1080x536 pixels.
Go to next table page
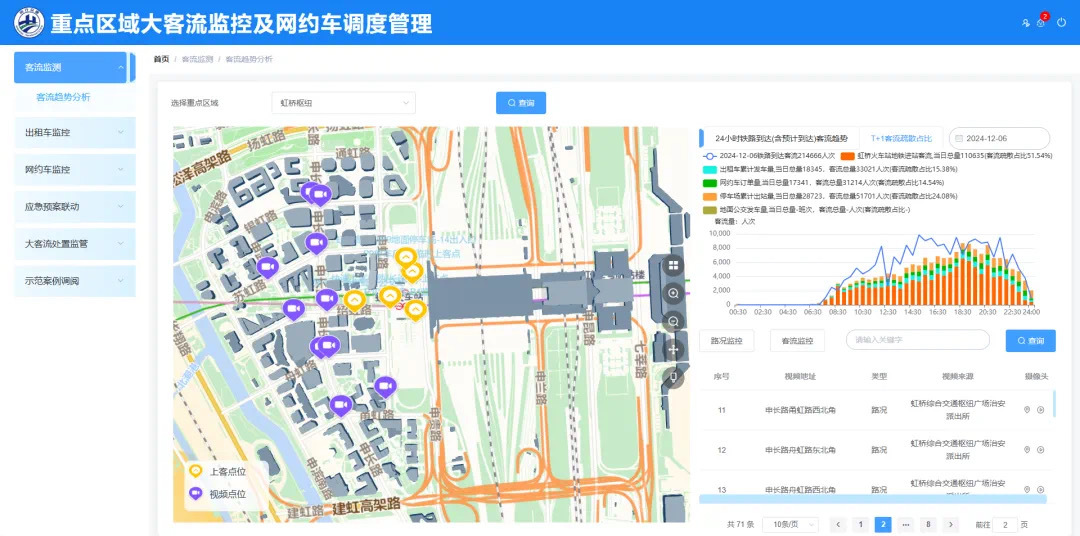[x=951, y=524]
